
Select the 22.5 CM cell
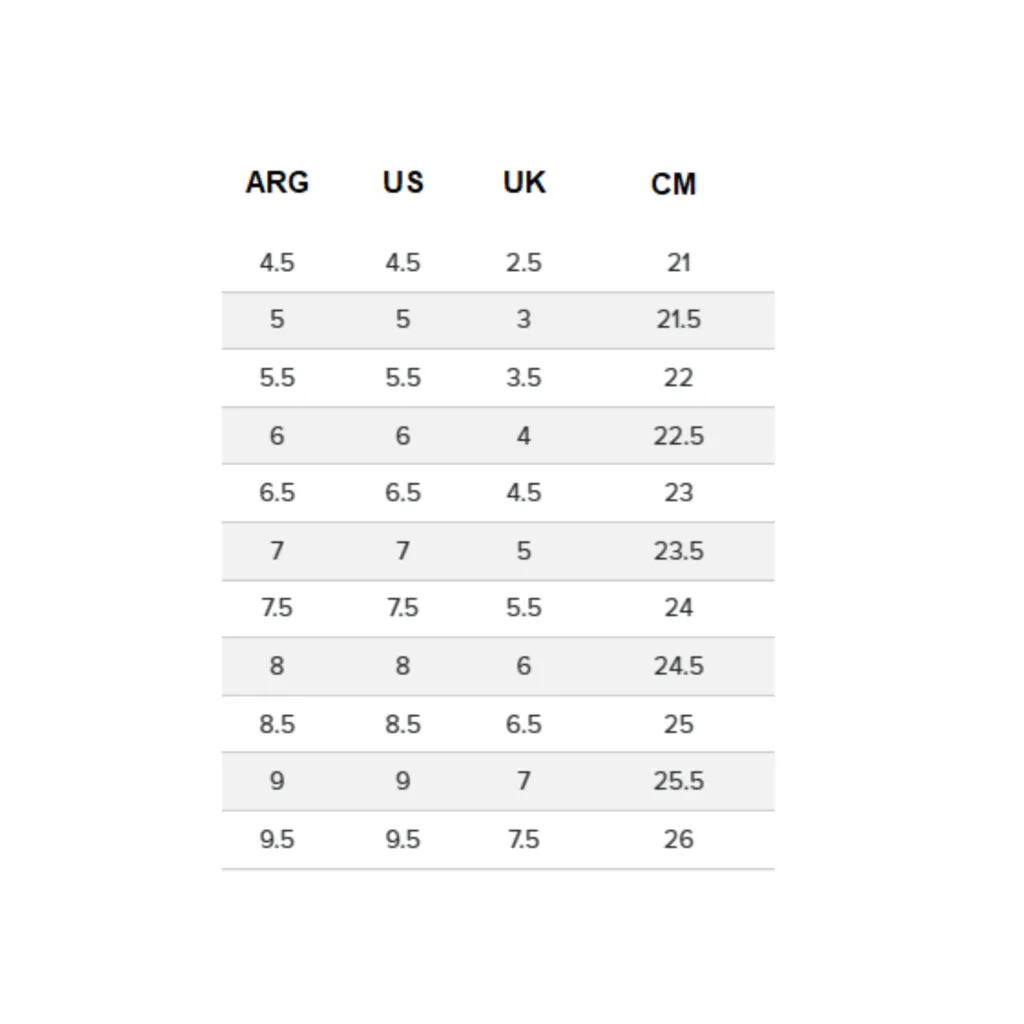coord(679,436)
